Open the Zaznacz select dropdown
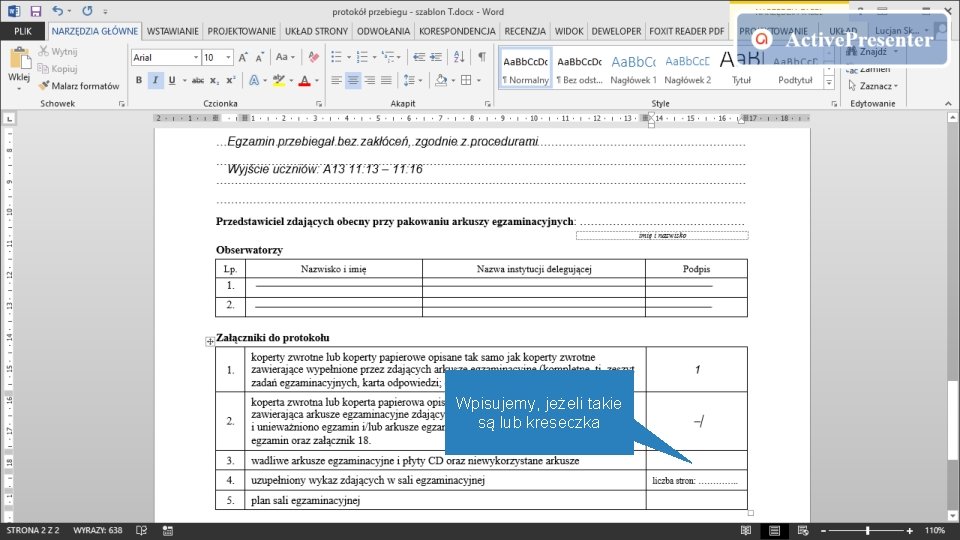 [874, 86]
